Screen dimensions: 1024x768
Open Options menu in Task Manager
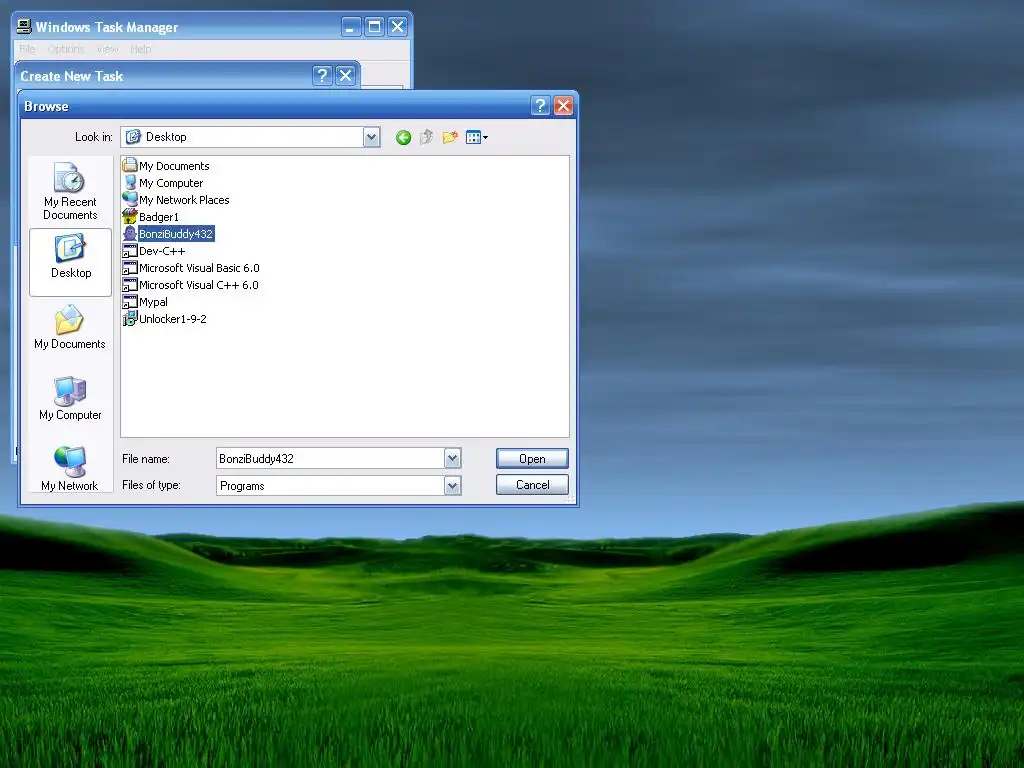[65, 49]
